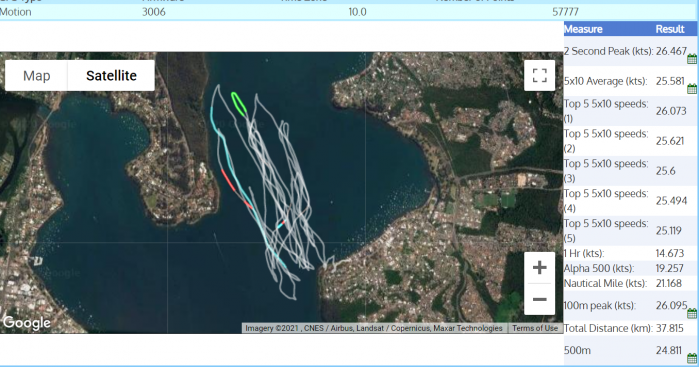Open calendar icon beside 5x10 Average
The width and height of the screenshot is (699, 367).
[692, 89]
